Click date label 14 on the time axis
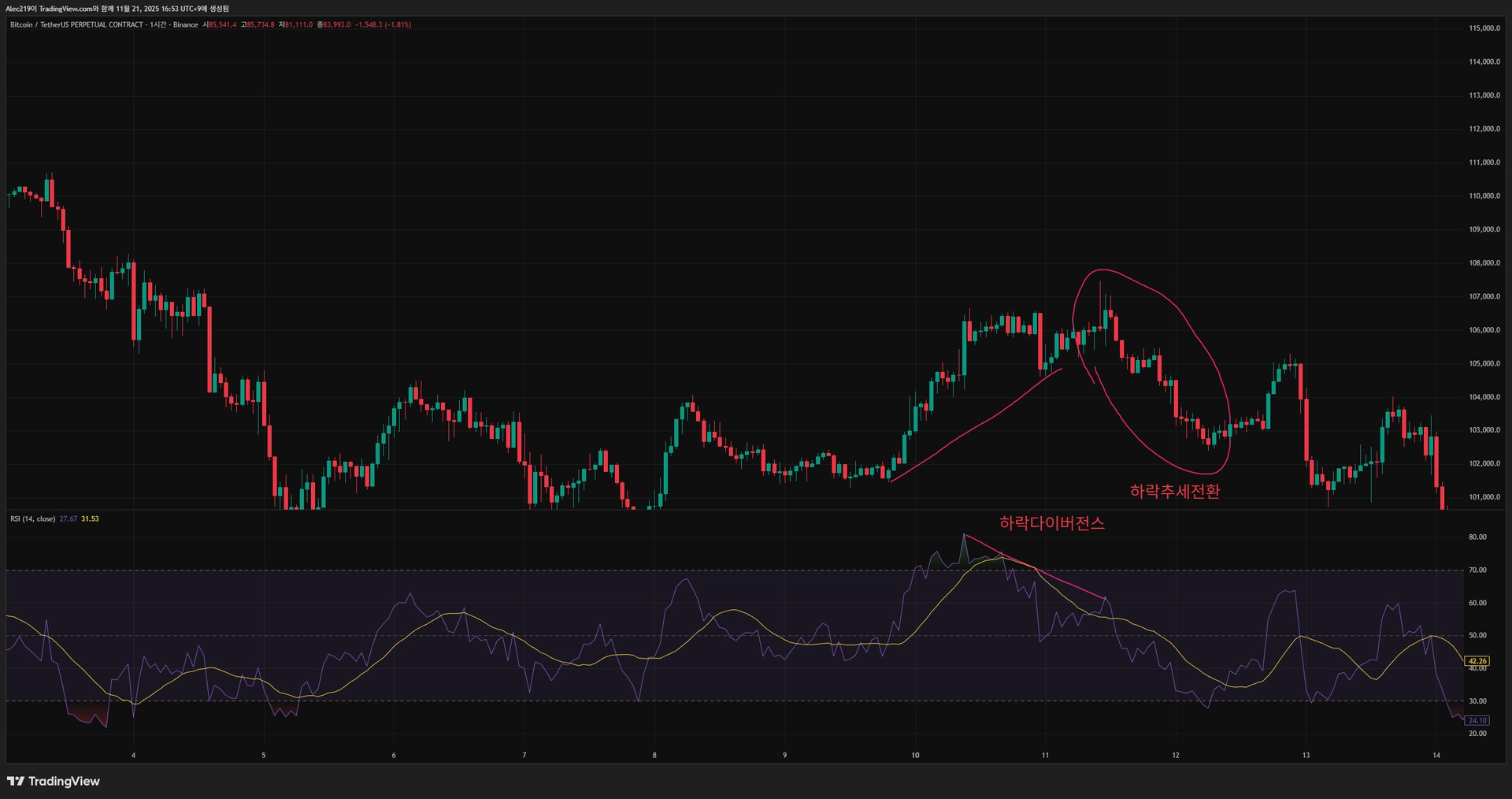The height and width of the screenshot is (799, 1512). (x=1436, y=755)
